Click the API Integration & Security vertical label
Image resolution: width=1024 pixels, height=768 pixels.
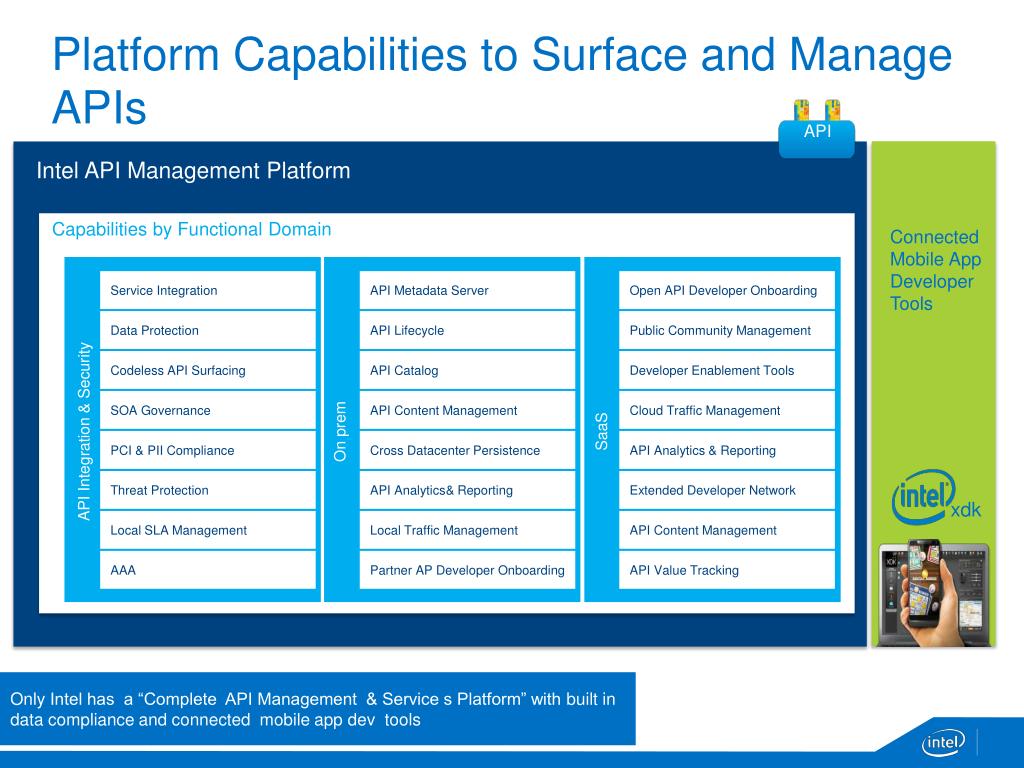point(84,431)
